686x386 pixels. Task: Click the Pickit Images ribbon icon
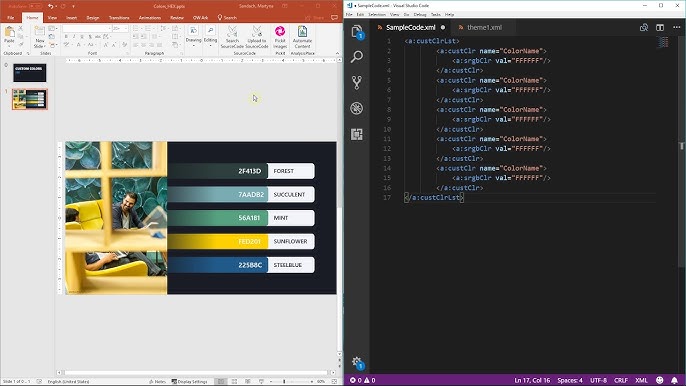(x=280, y=37)
